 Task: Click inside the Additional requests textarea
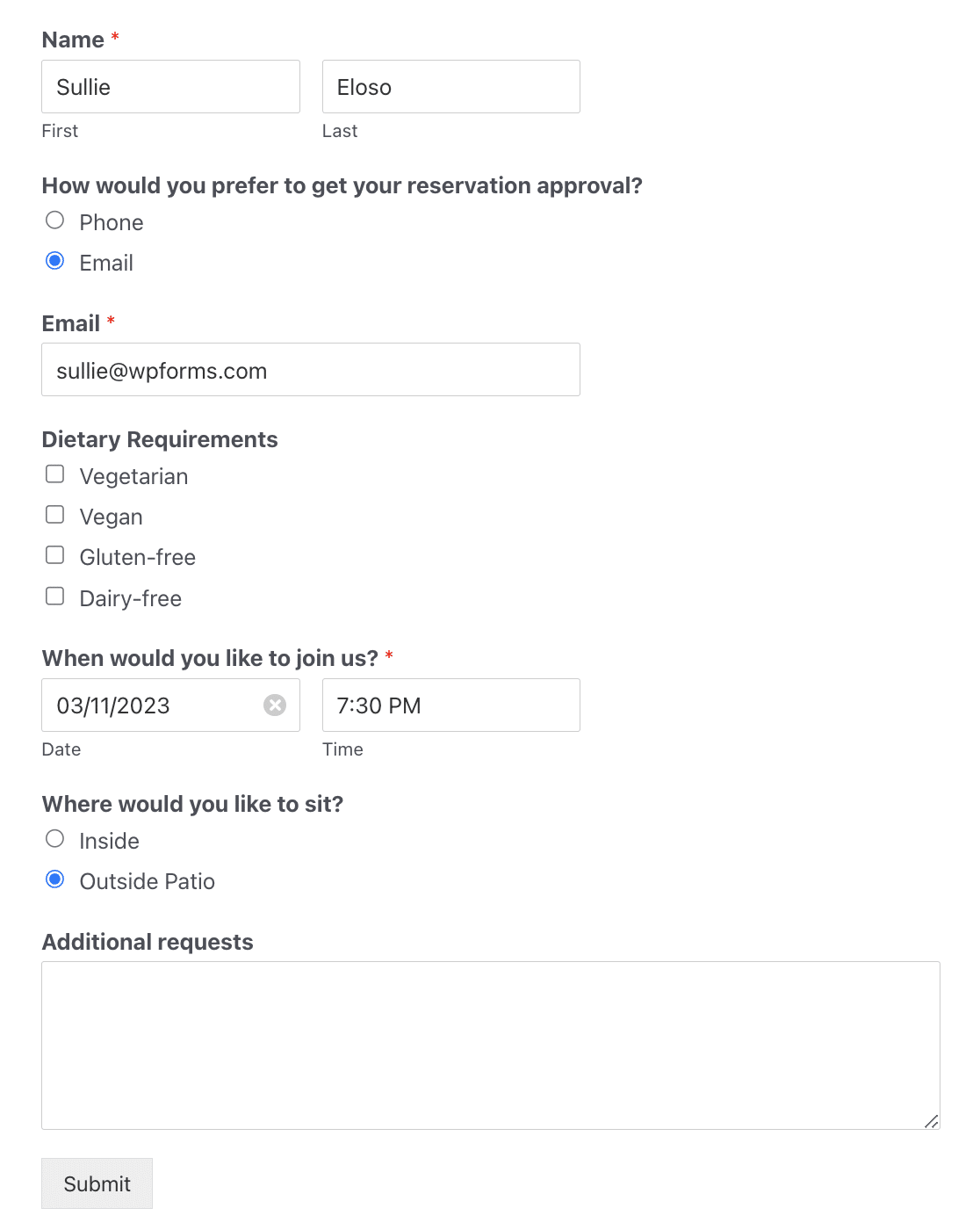[491, 1045]
